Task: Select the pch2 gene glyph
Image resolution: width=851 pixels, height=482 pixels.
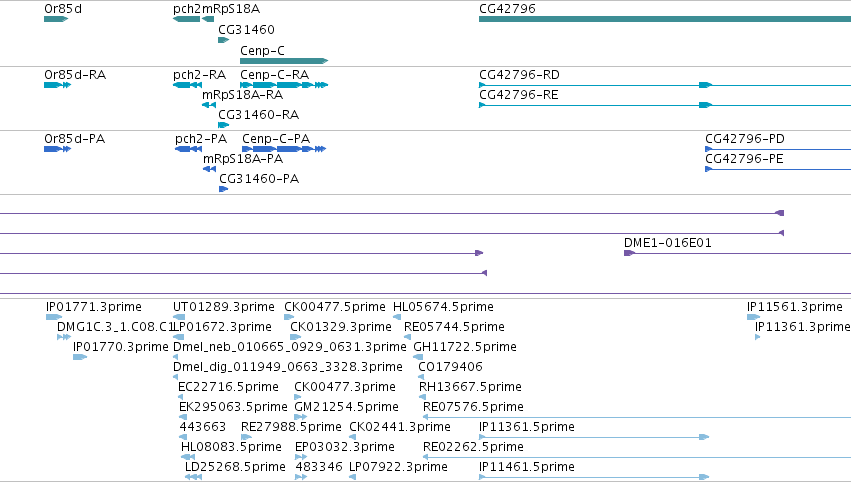Action: pyautogui.click(x=186, y=19)
